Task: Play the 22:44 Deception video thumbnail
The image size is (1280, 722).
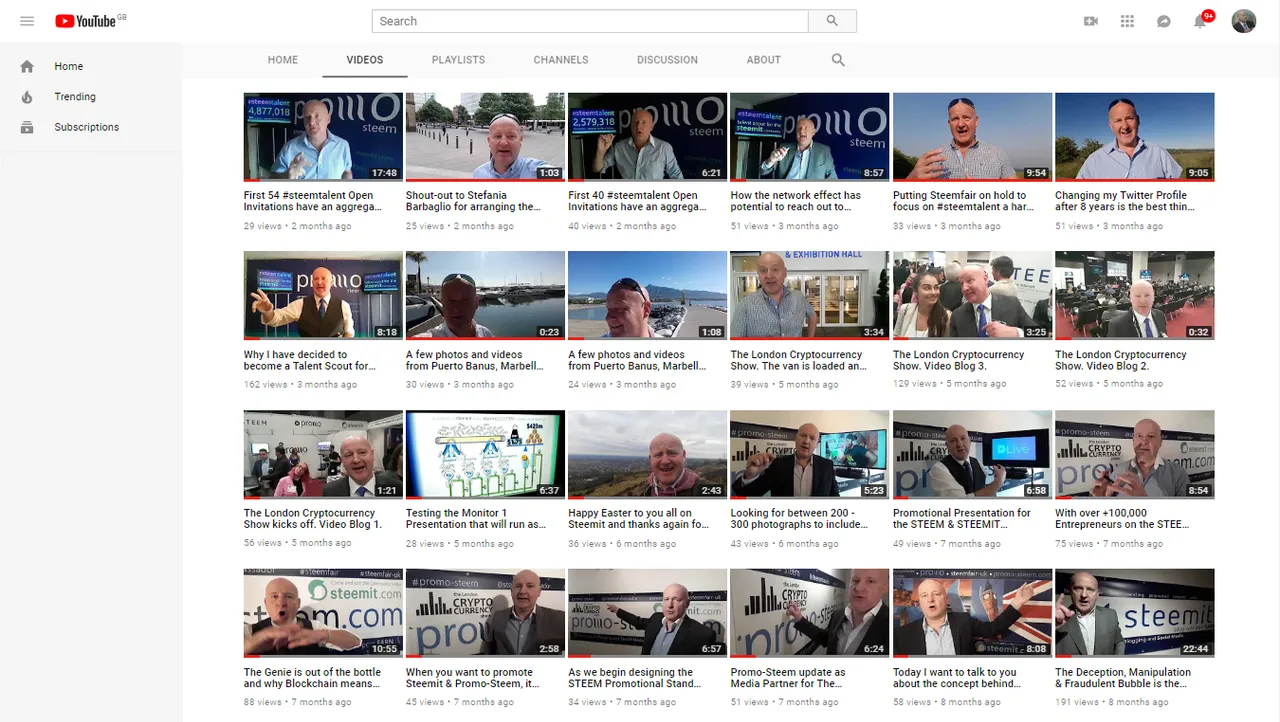Action: pyautogui.click(x=1135, y=614)
